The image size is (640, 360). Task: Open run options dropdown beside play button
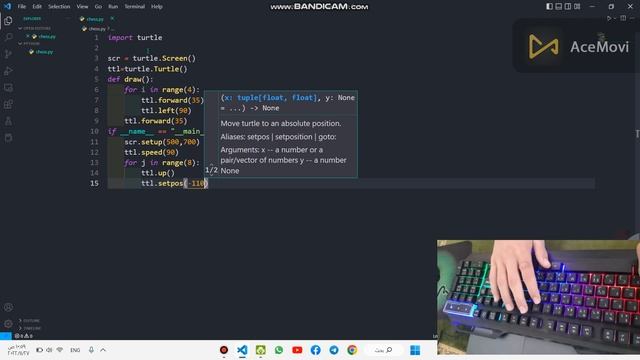pos(615,18)
